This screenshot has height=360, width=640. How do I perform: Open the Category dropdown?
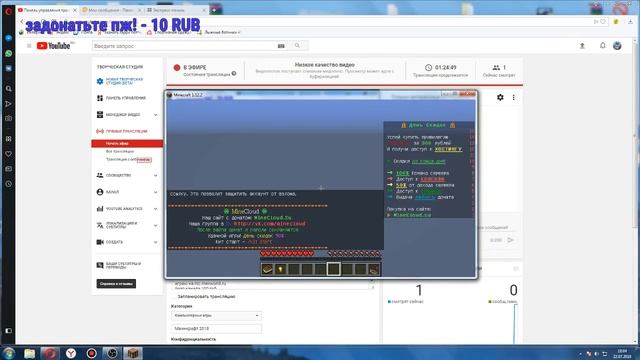[x=216, y=316]
